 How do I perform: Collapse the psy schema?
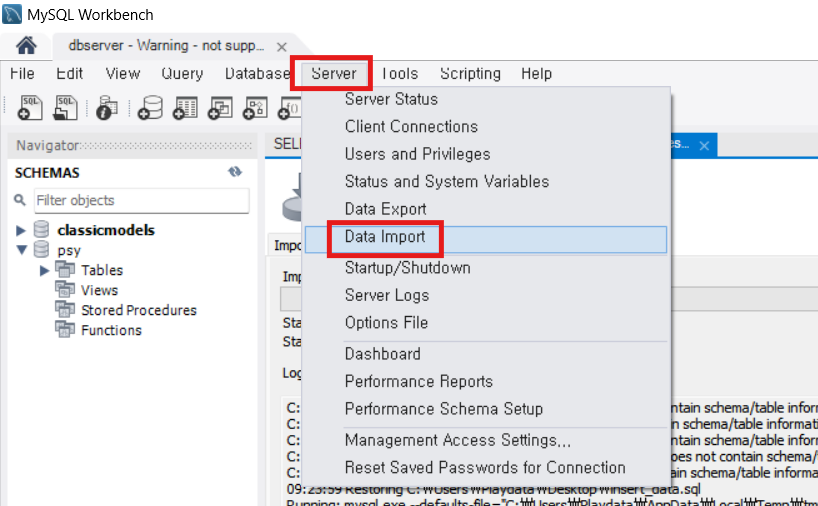pos(21,250)
